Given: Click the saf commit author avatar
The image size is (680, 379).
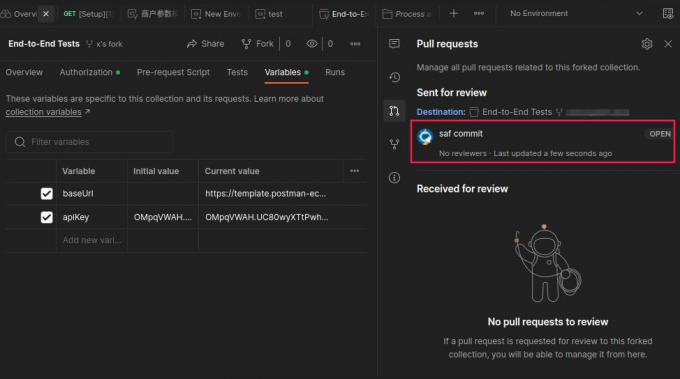Looking at the screenshot, I should tap(425, 137).
